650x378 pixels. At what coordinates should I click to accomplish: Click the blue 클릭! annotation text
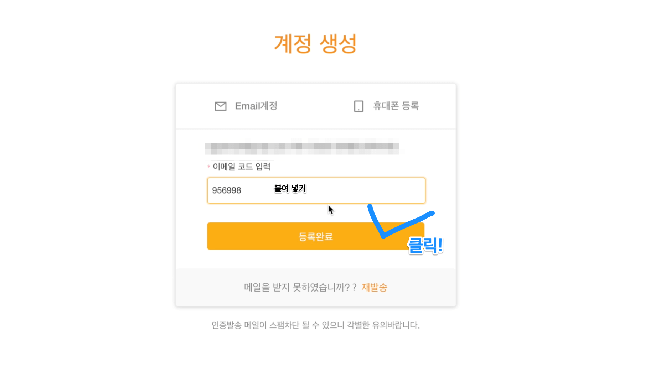pyautogui.click(x=425, y=245)
